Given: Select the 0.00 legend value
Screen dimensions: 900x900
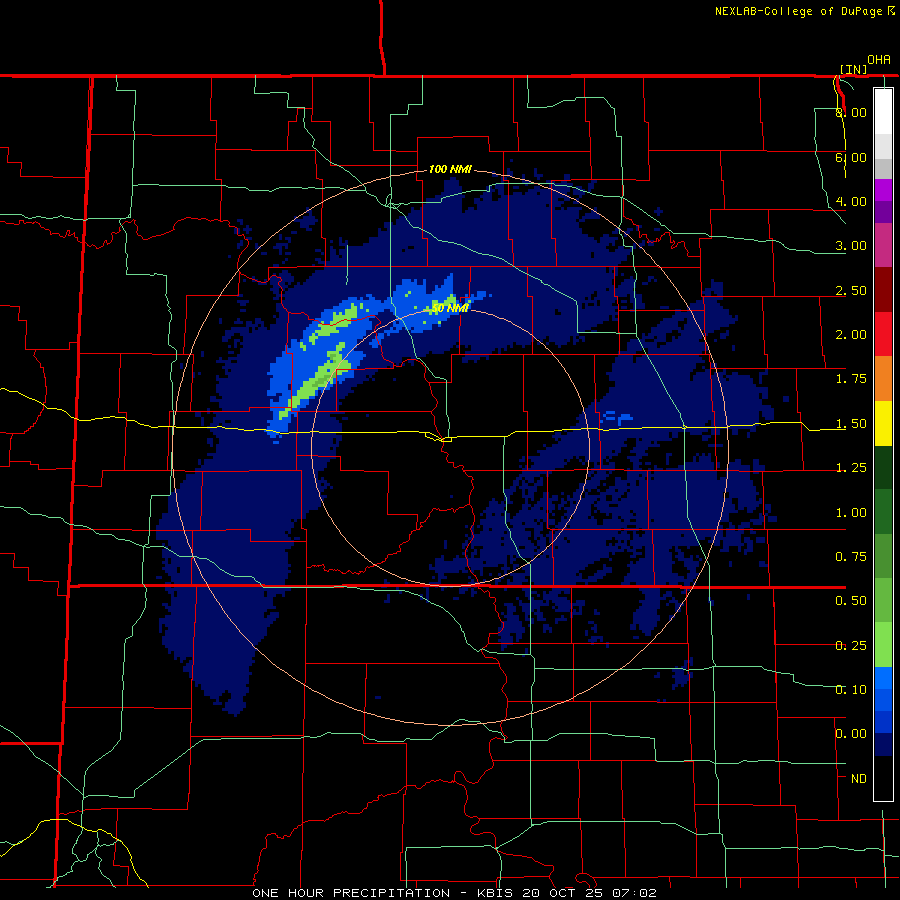Looking at the screenshot, I should (x=851, y=734).
